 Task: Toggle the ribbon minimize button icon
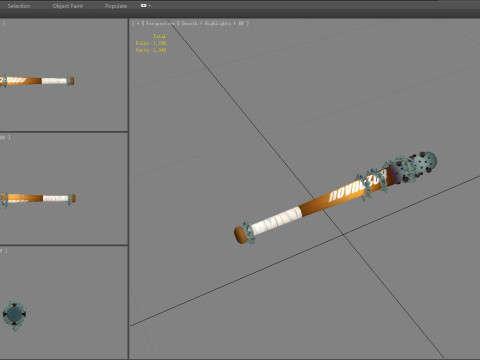pos(144,6)
